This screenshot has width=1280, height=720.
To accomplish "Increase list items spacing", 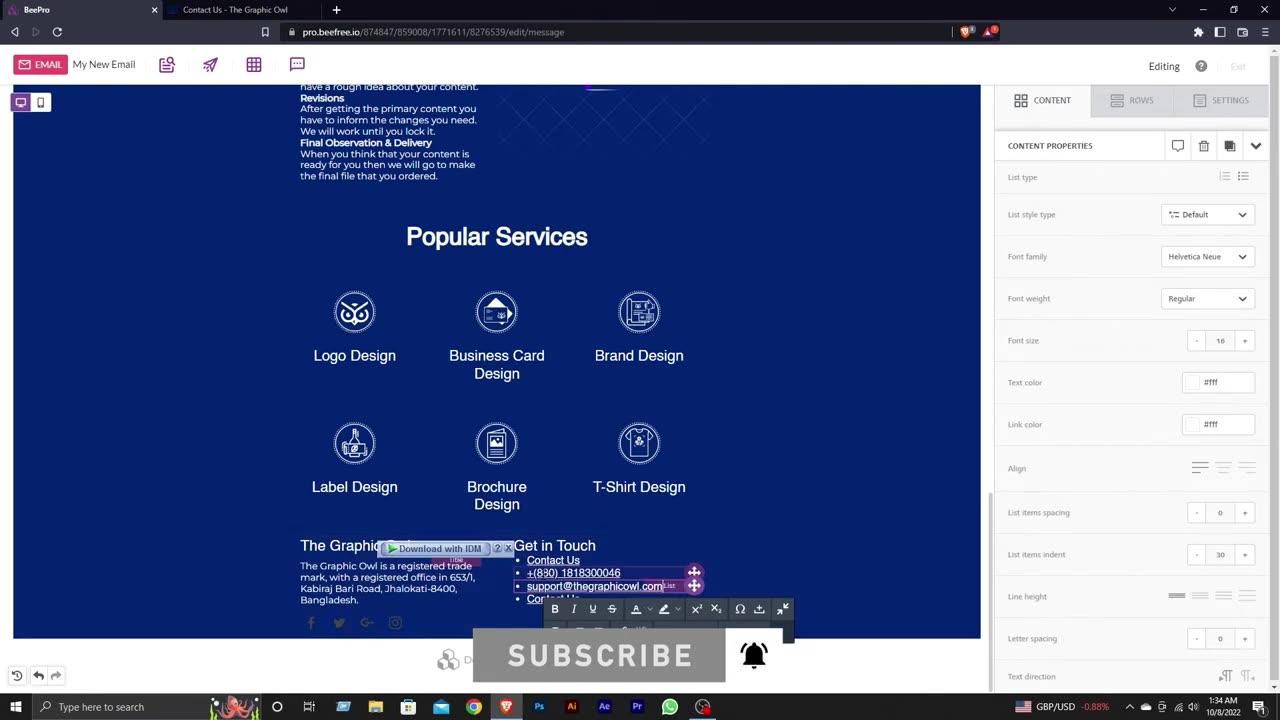I will [1245, 513].
